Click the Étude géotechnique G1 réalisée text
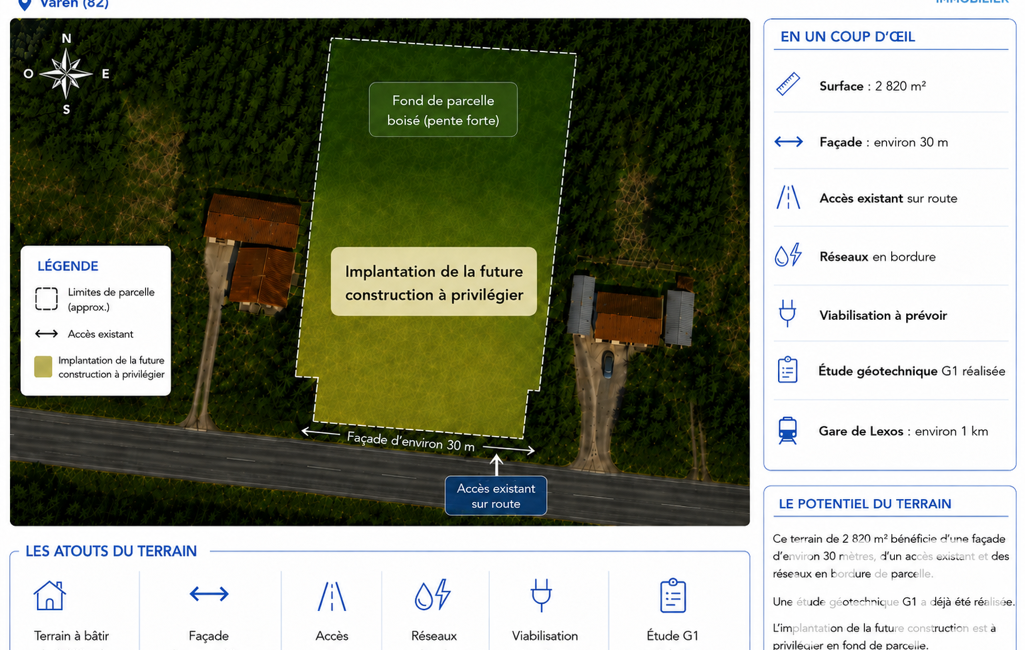The image size is (1025, 650). (912, 371)
